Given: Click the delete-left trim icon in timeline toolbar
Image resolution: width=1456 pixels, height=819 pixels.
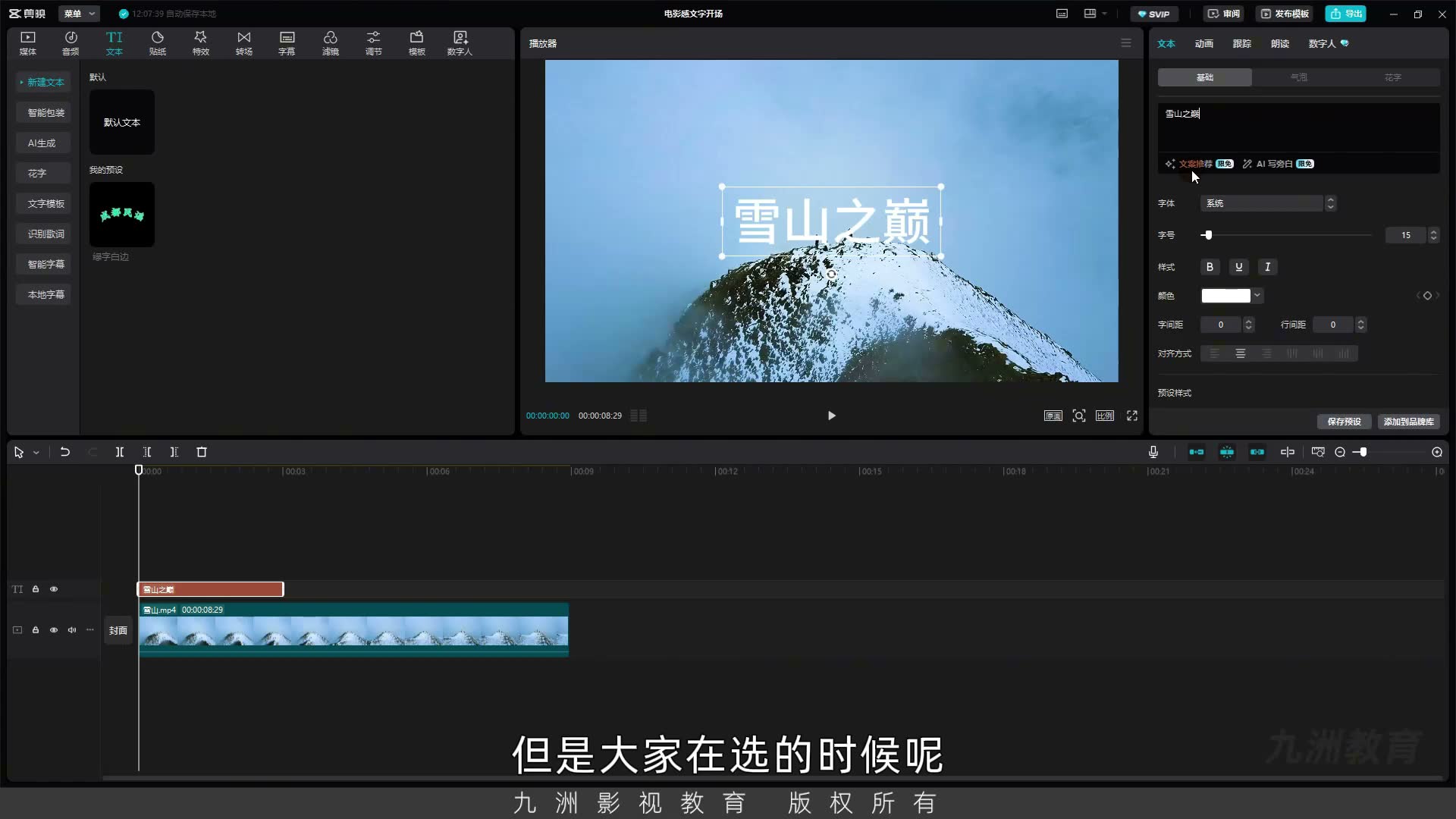Looking at the screenshot, I should click(x=147, y=452).
